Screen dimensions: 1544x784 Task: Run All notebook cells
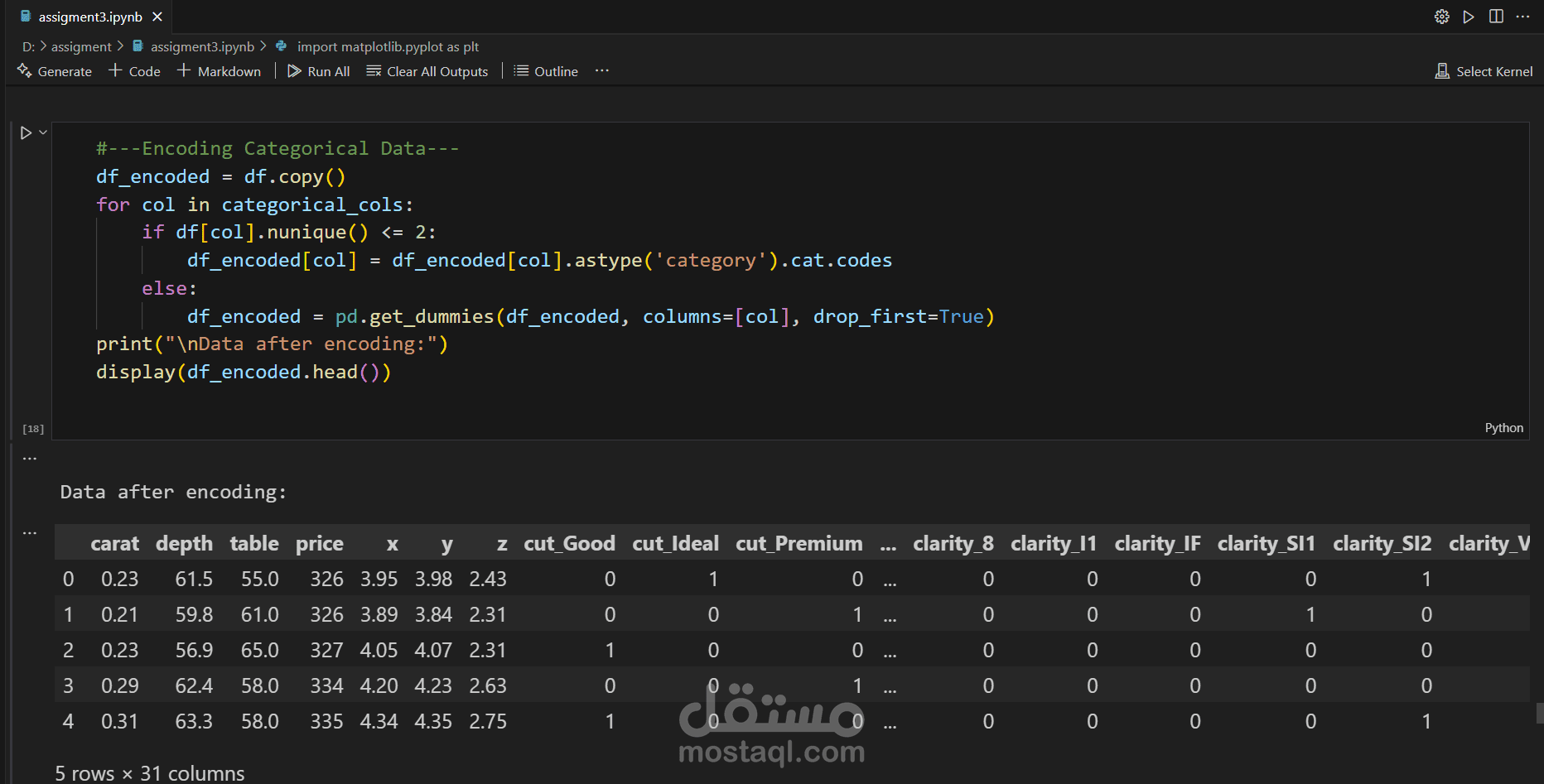319,71
